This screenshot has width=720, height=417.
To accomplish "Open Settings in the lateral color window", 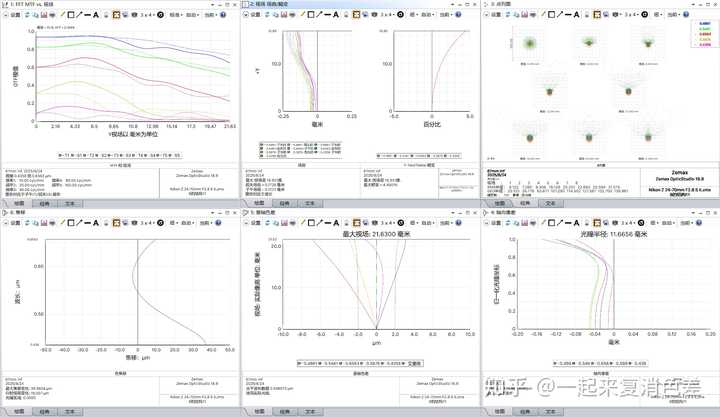I will tap(253, 223).
